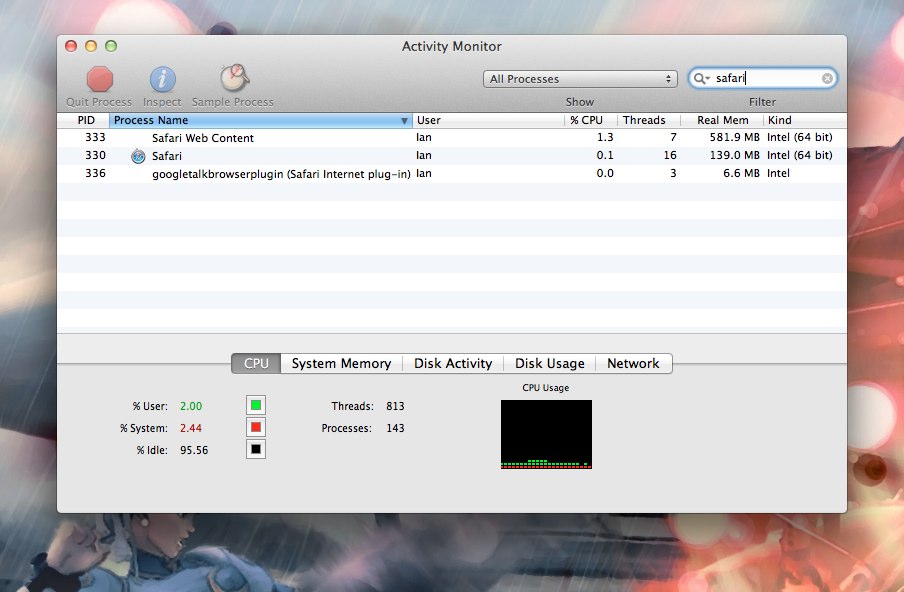
Task: Open the search magnifier options in Filter field
Action: coord(702,78)
